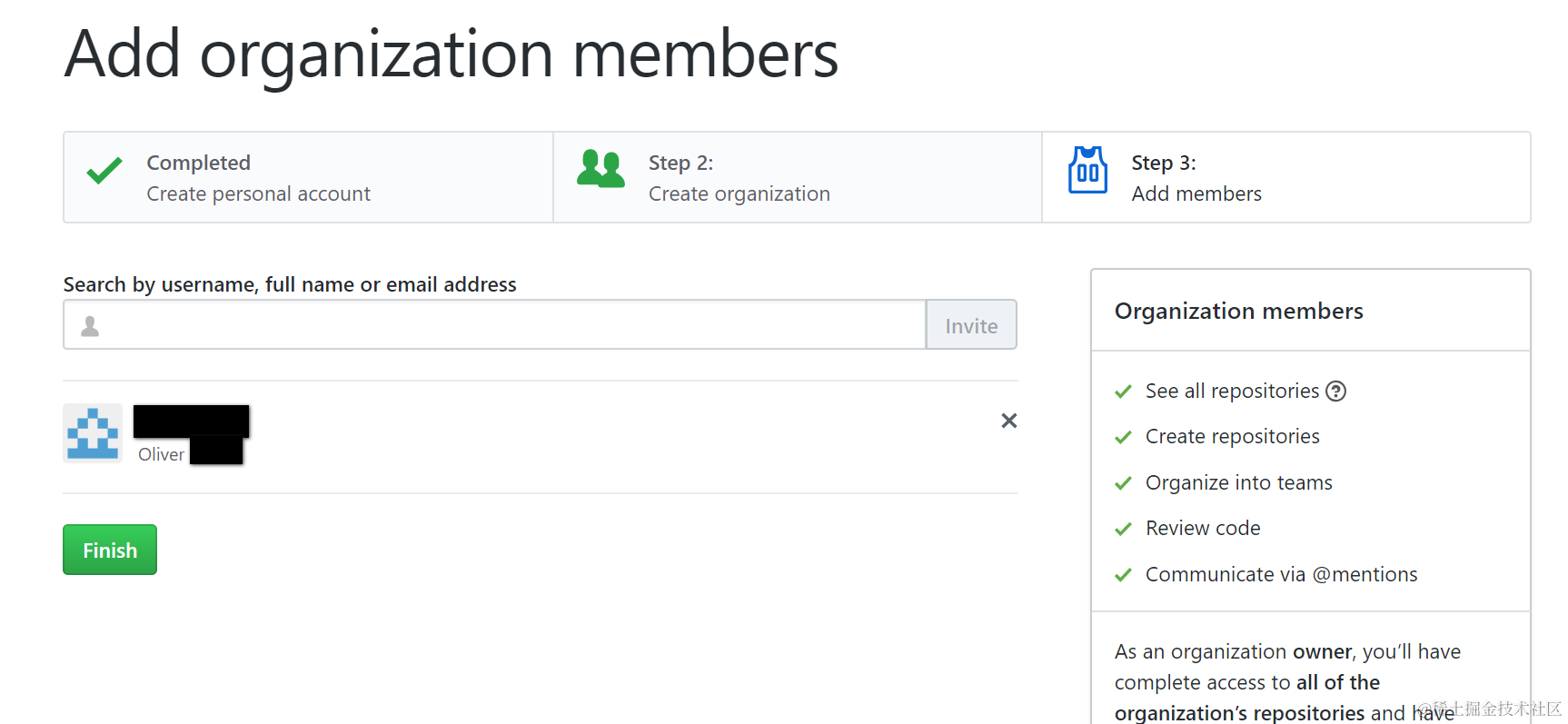Screen dimensions: 1568x724
Task: Click the Organization members panel heading
Action: coord(1238,312)
